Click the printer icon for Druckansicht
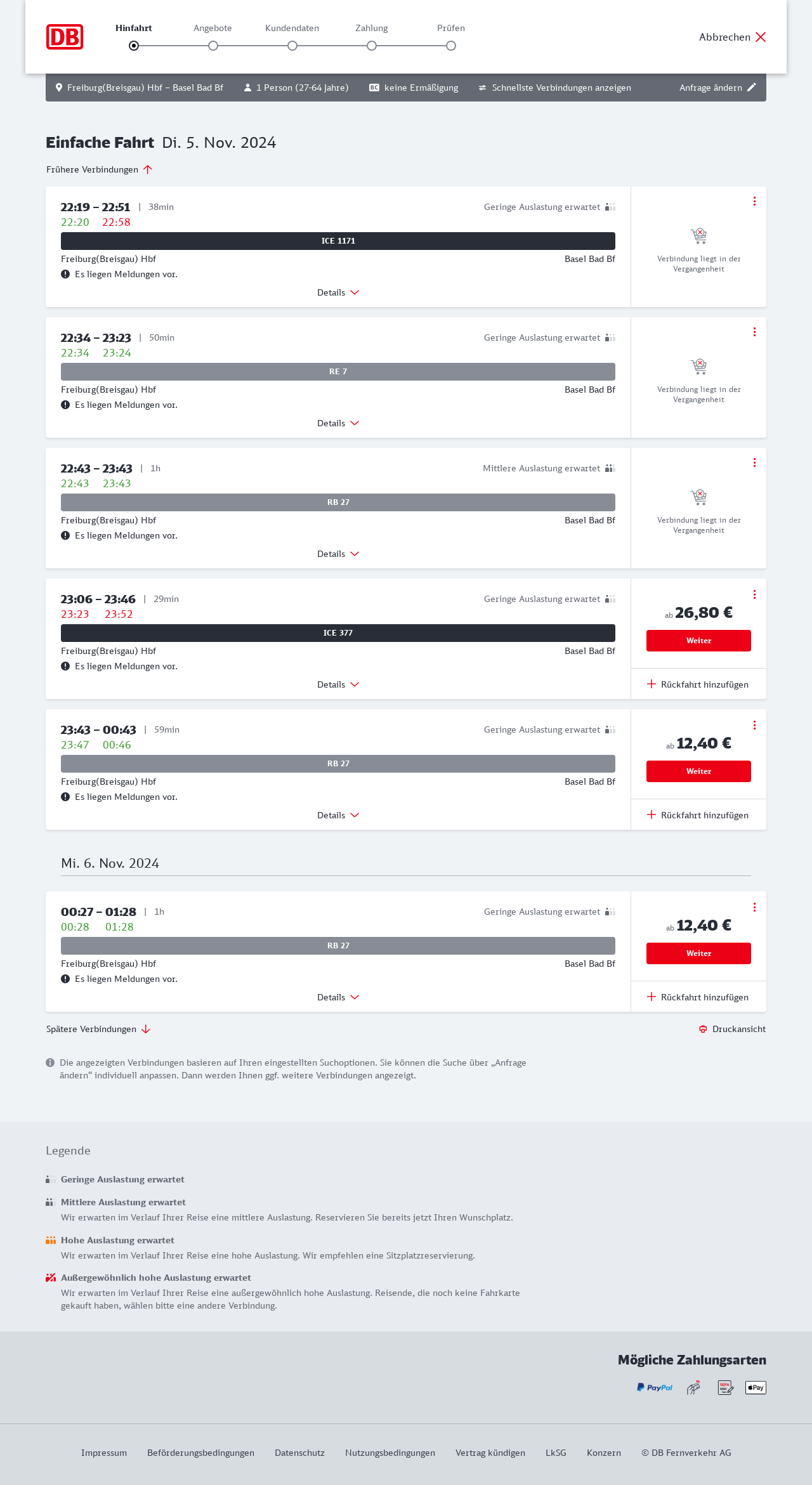 click(x=703, y=1029)
